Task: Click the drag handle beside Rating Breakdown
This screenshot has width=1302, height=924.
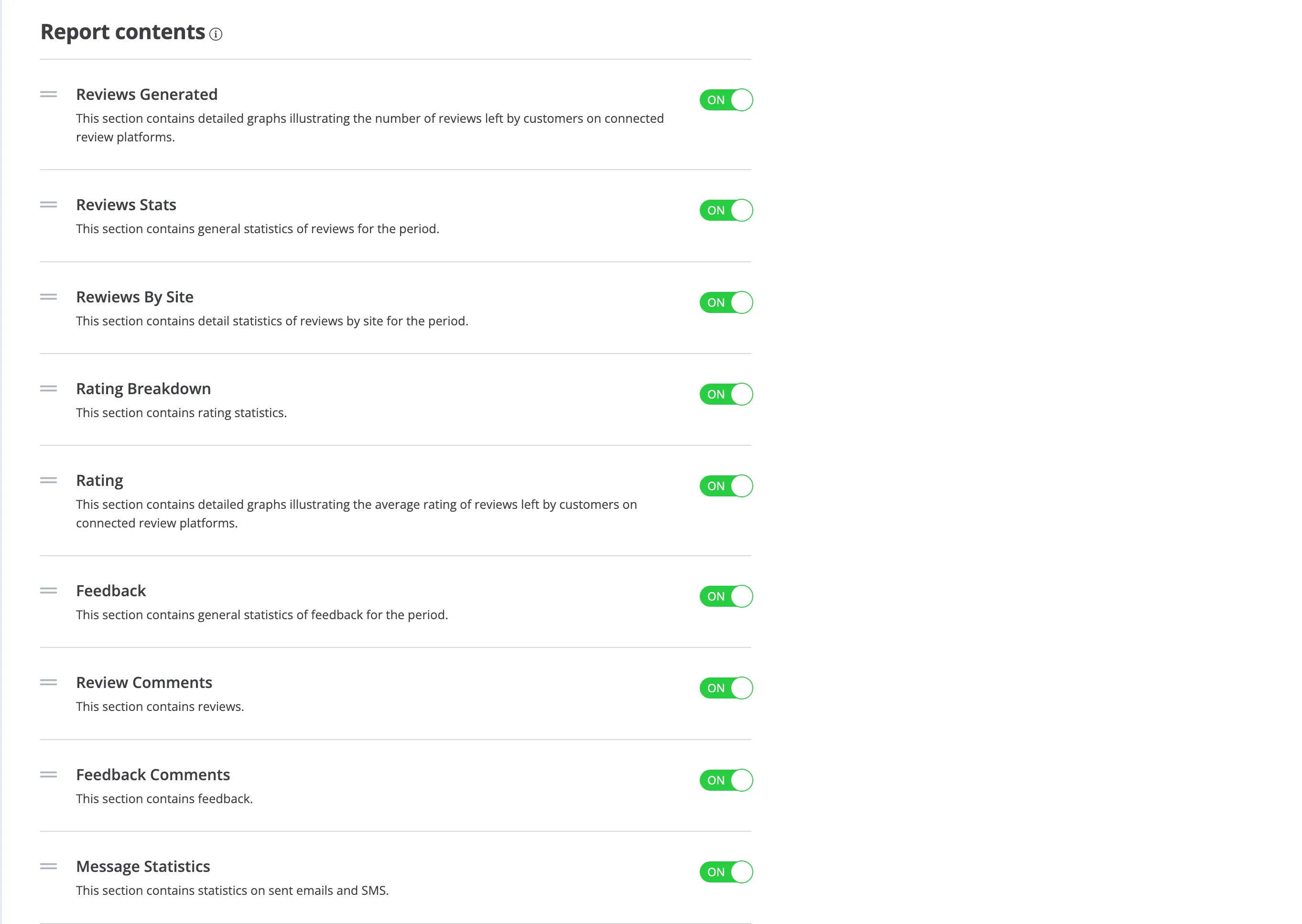Action: [48, 388]
